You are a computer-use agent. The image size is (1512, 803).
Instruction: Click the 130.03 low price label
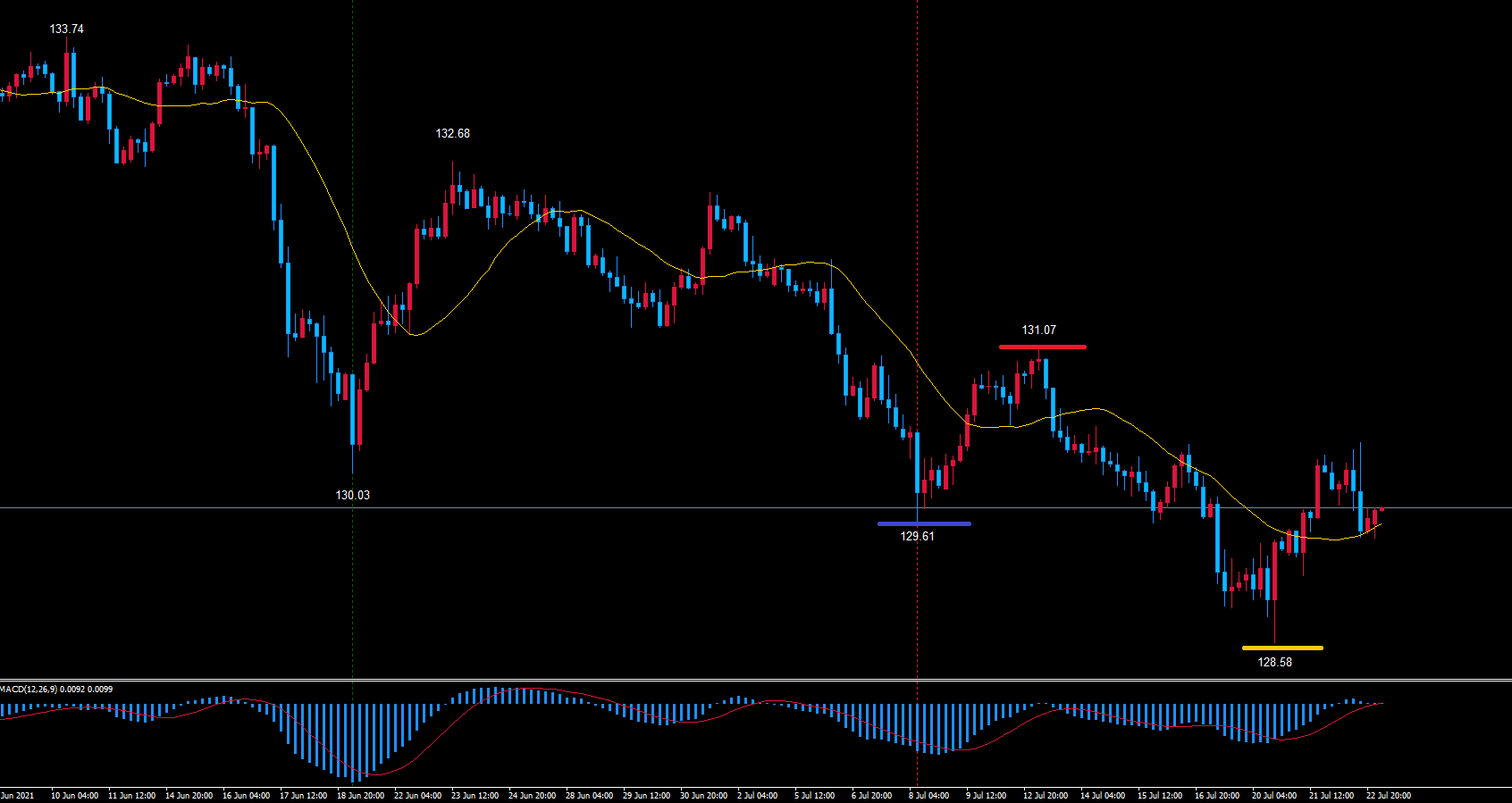point(352,496)
